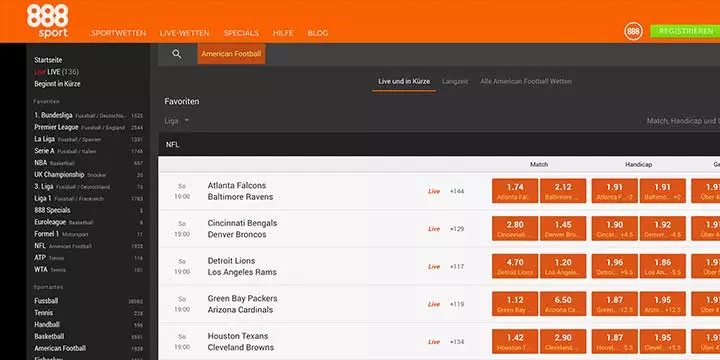Select 888 Specials in favorites
This screenshot has height=360, width=720.
click(89, 210)
